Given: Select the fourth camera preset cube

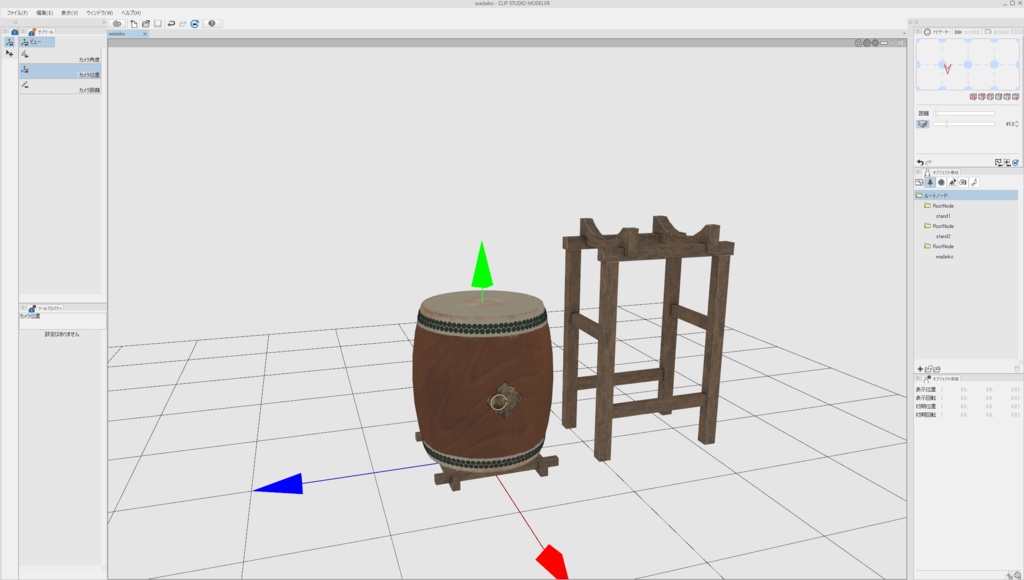Looking at the screenshot, I should tap(999, 97).
